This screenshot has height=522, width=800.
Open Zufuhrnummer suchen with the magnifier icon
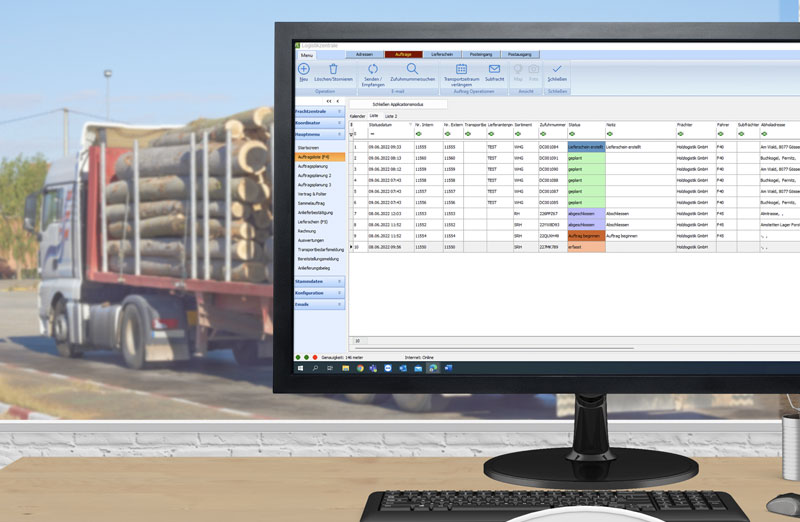coord(412,69)
